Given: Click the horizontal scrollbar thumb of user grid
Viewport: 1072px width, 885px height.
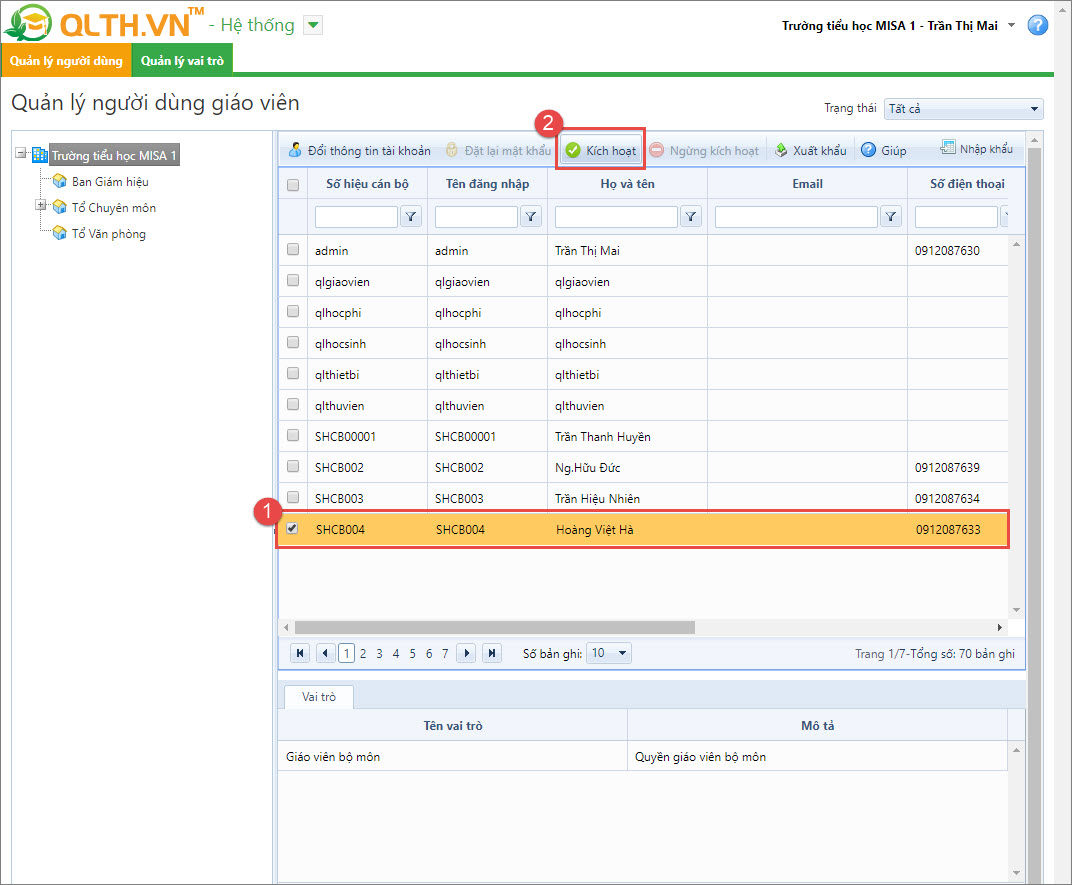Looking at the screenshot, I should point(494,627).
